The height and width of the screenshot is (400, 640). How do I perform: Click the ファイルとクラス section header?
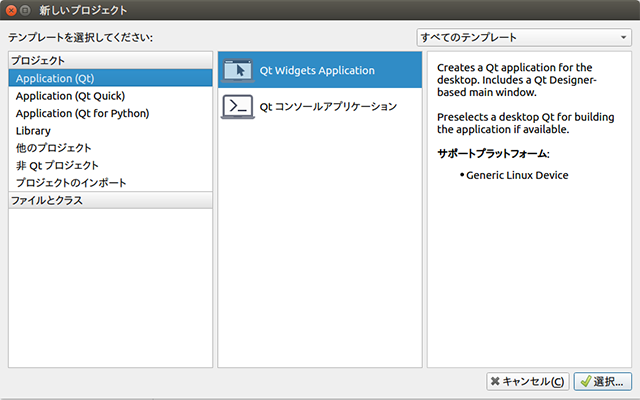click(110, 200)
